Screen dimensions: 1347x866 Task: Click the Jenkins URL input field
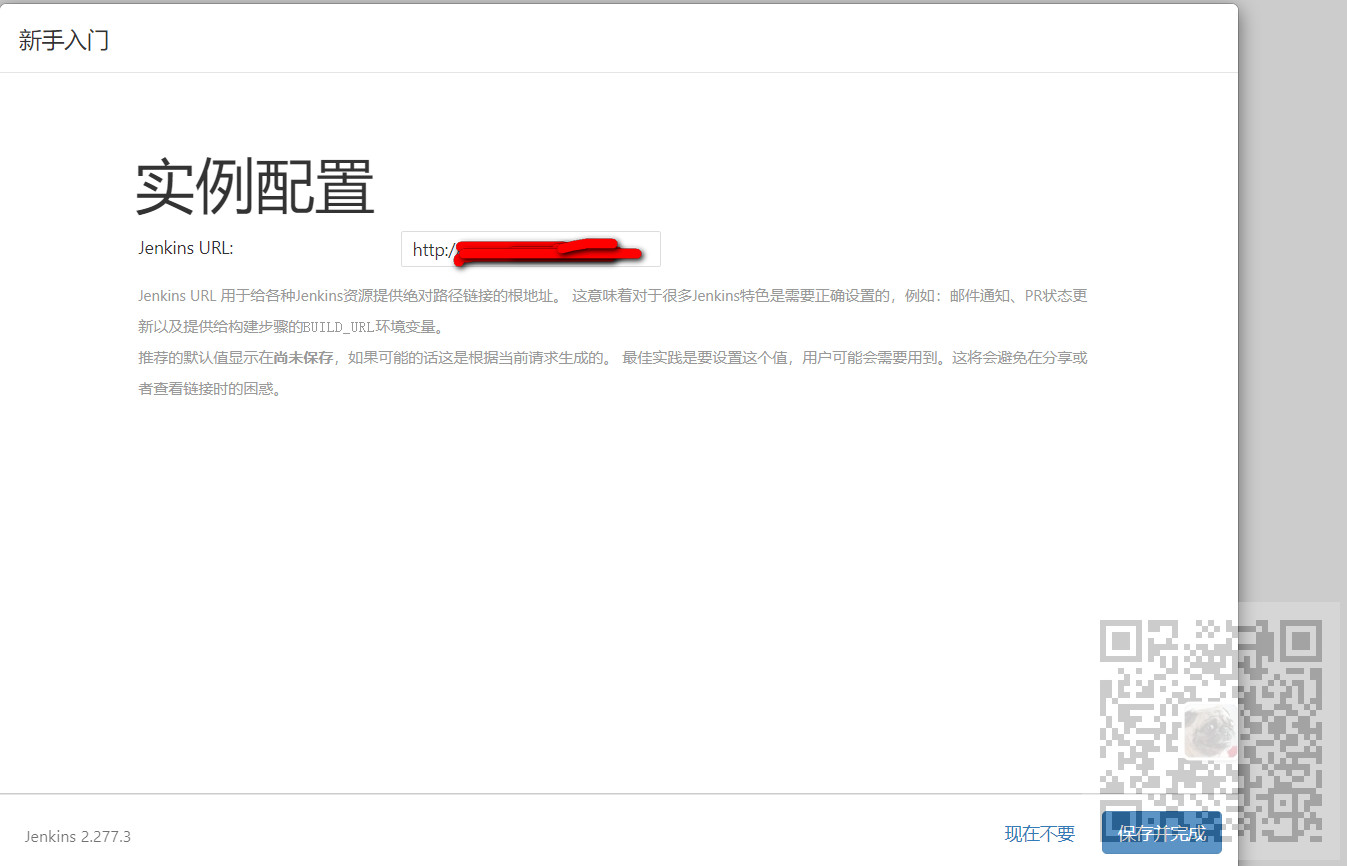[531, 249]
